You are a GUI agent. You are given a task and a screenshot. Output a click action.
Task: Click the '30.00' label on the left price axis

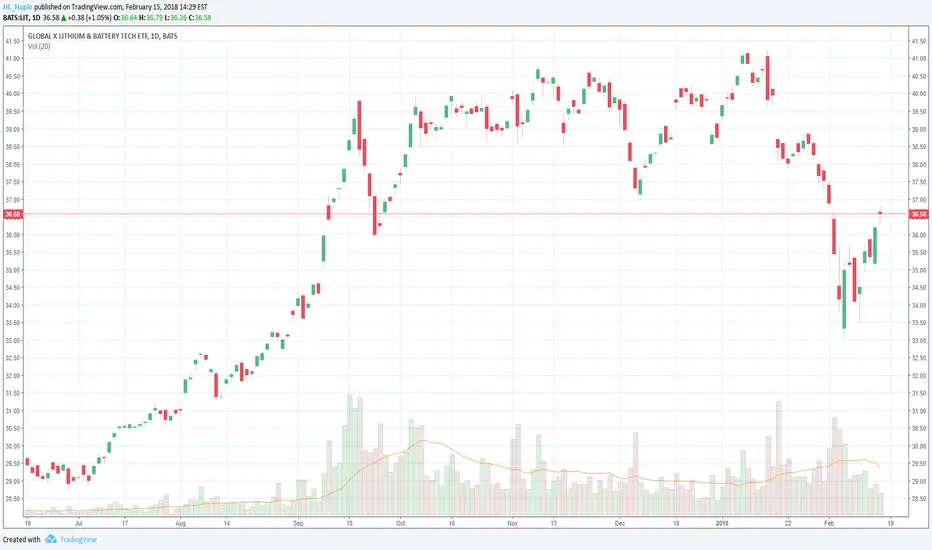(x=12, y=447)
